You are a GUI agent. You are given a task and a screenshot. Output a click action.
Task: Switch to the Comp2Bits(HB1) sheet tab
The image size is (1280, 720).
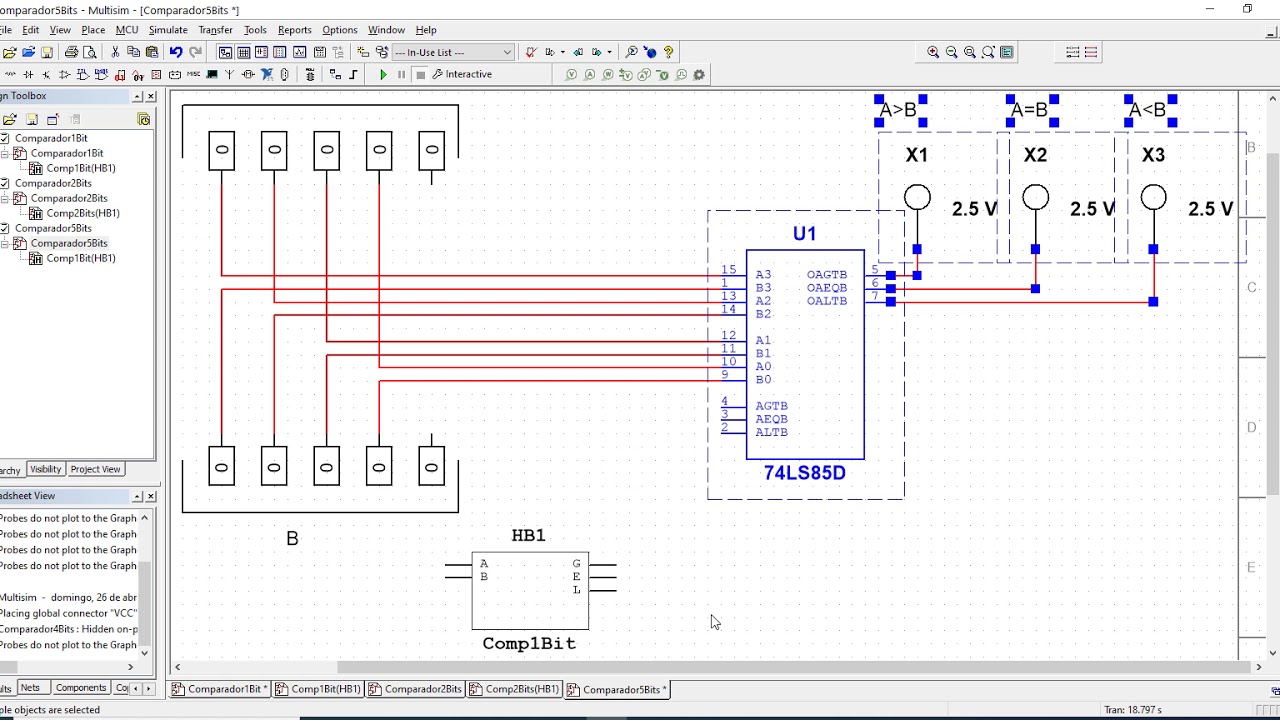515,689
